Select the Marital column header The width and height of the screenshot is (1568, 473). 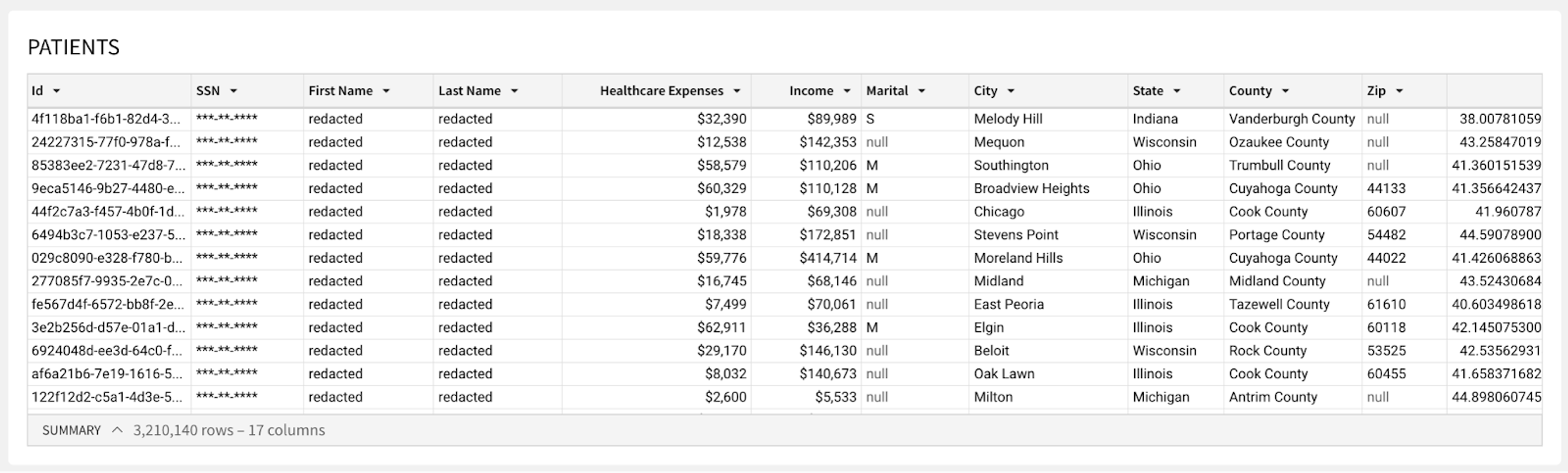pos(915,91)
